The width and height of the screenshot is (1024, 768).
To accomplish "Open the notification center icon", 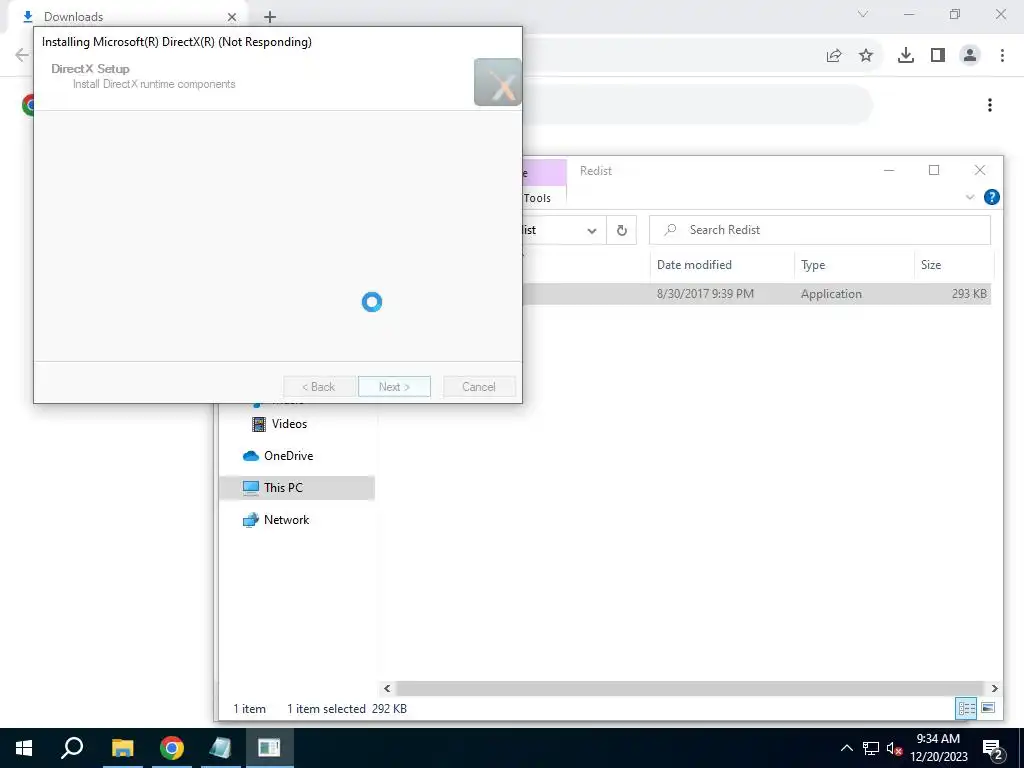I will tap(993, 749).
